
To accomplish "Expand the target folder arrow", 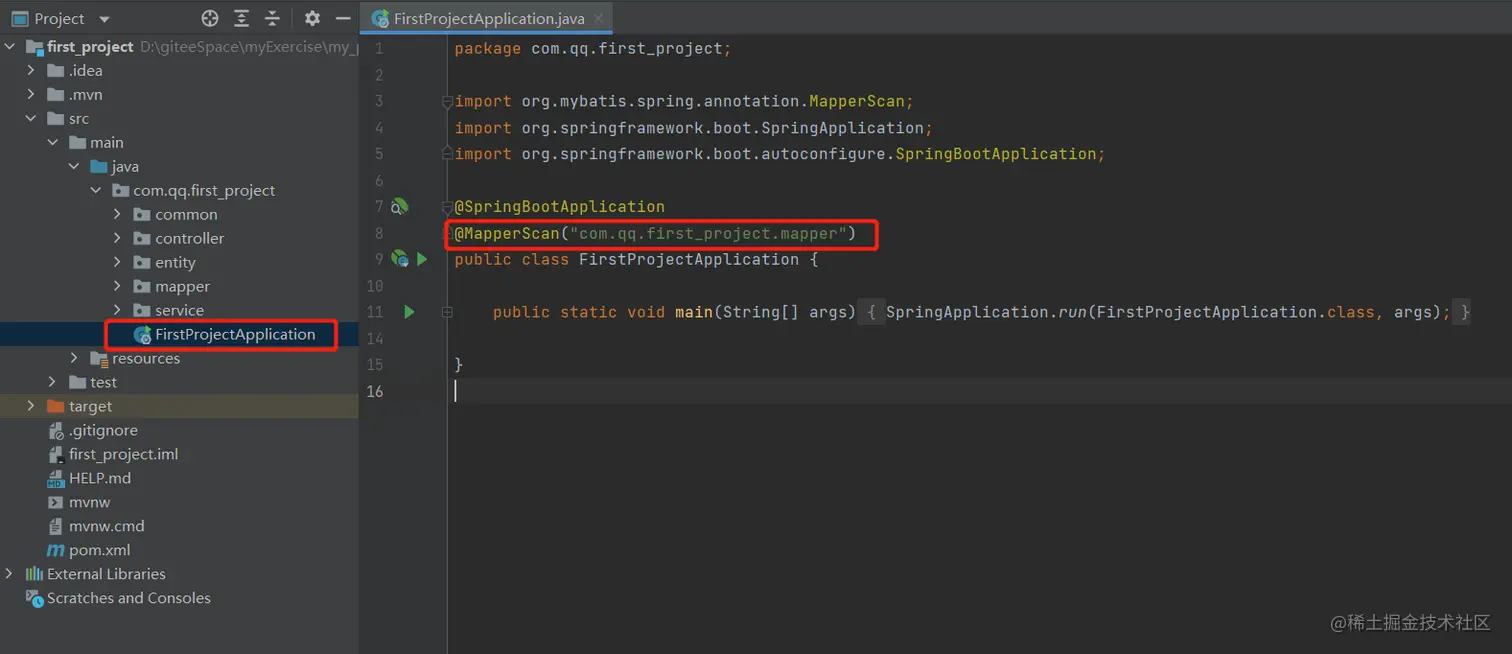I will click(x=31, y=406).
